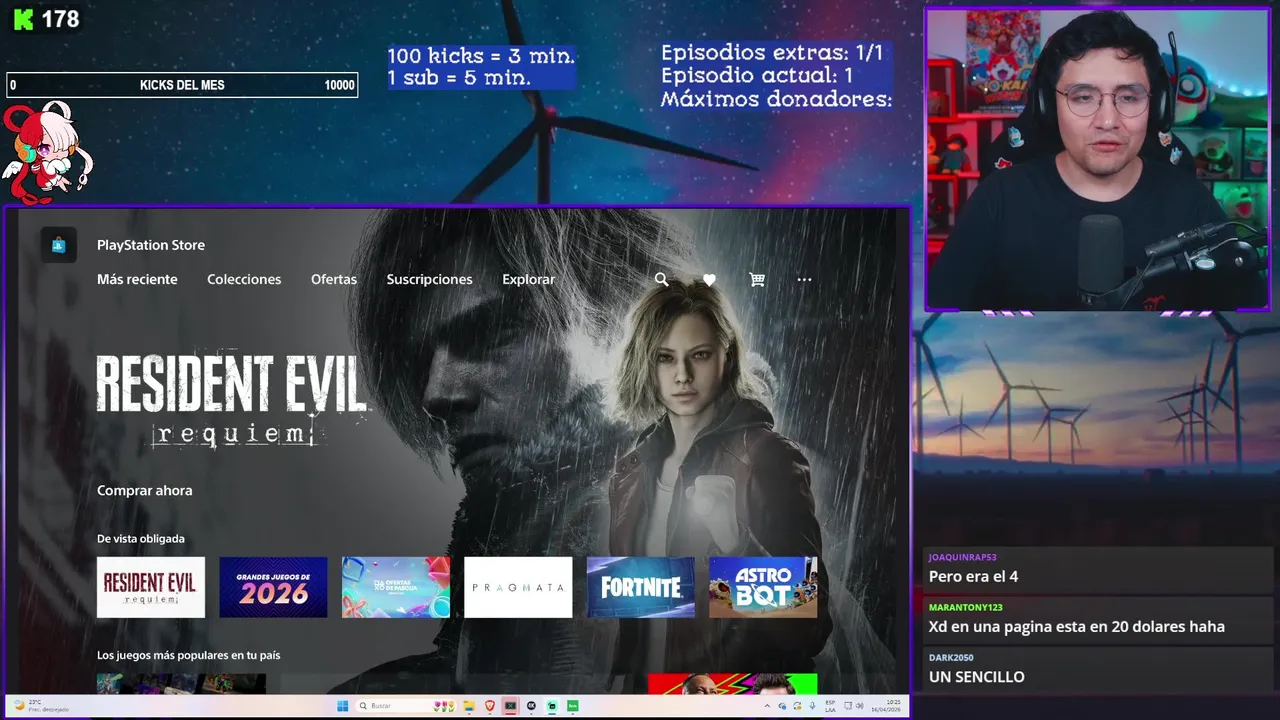This screenshot has width=1280, height=720.
Task: Click the Buscar taskbar search box
Action: pyautogui.click(x=406, y=706)
